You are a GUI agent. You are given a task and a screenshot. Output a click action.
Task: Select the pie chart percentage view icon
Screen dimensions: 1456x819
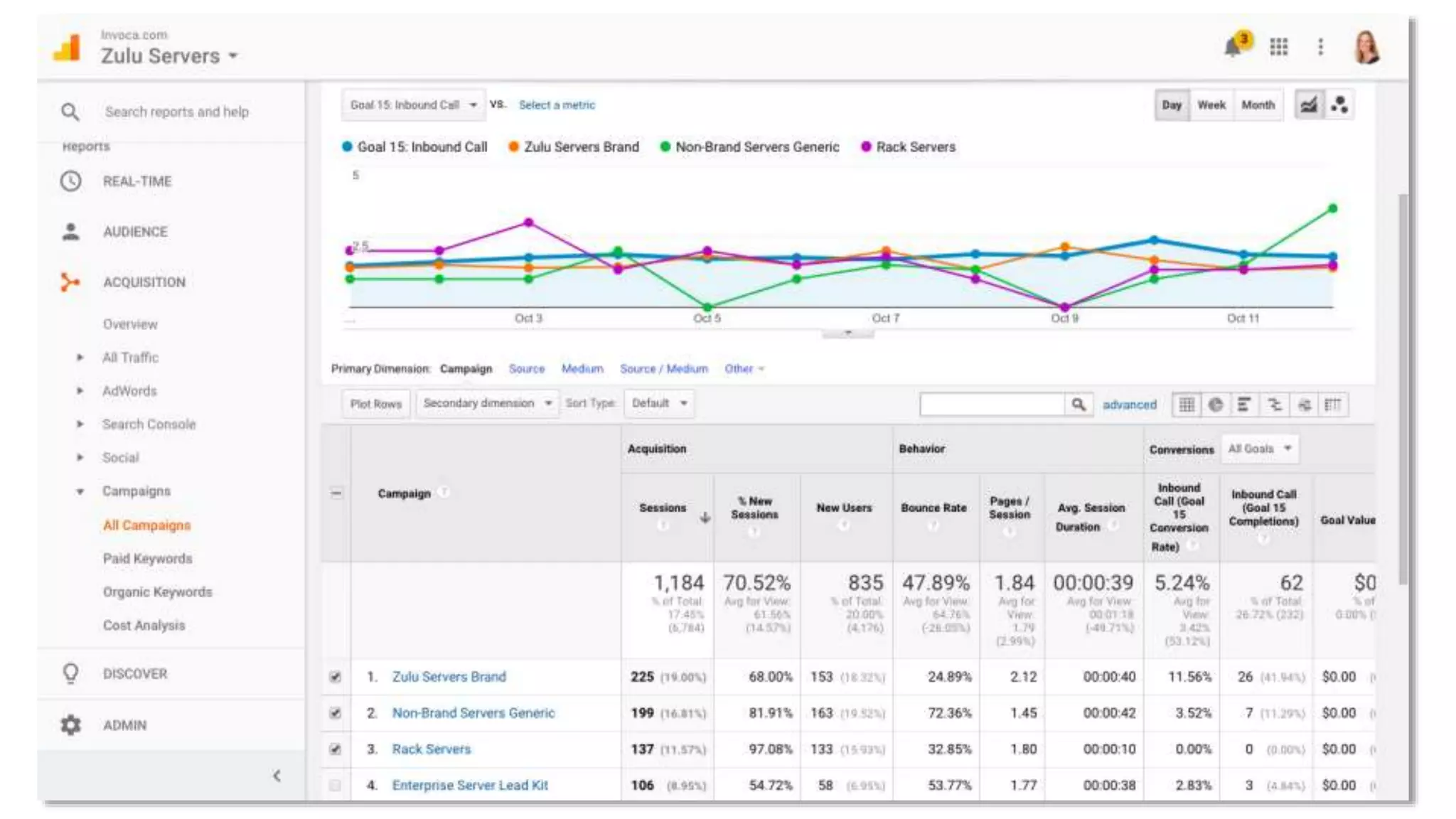(x=1216, y=405)
